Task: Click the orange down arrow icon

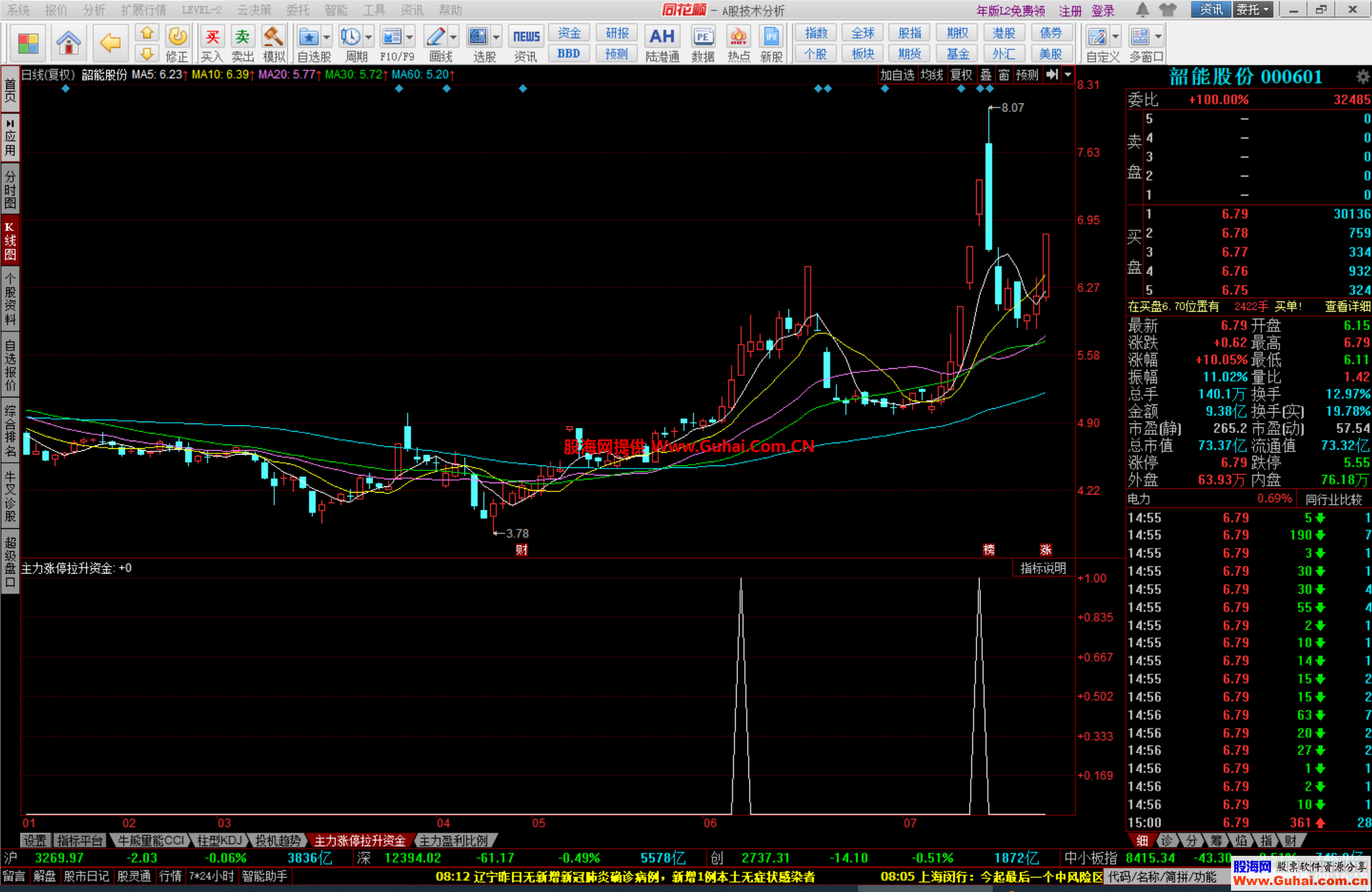Action: [x=147, y=53]
